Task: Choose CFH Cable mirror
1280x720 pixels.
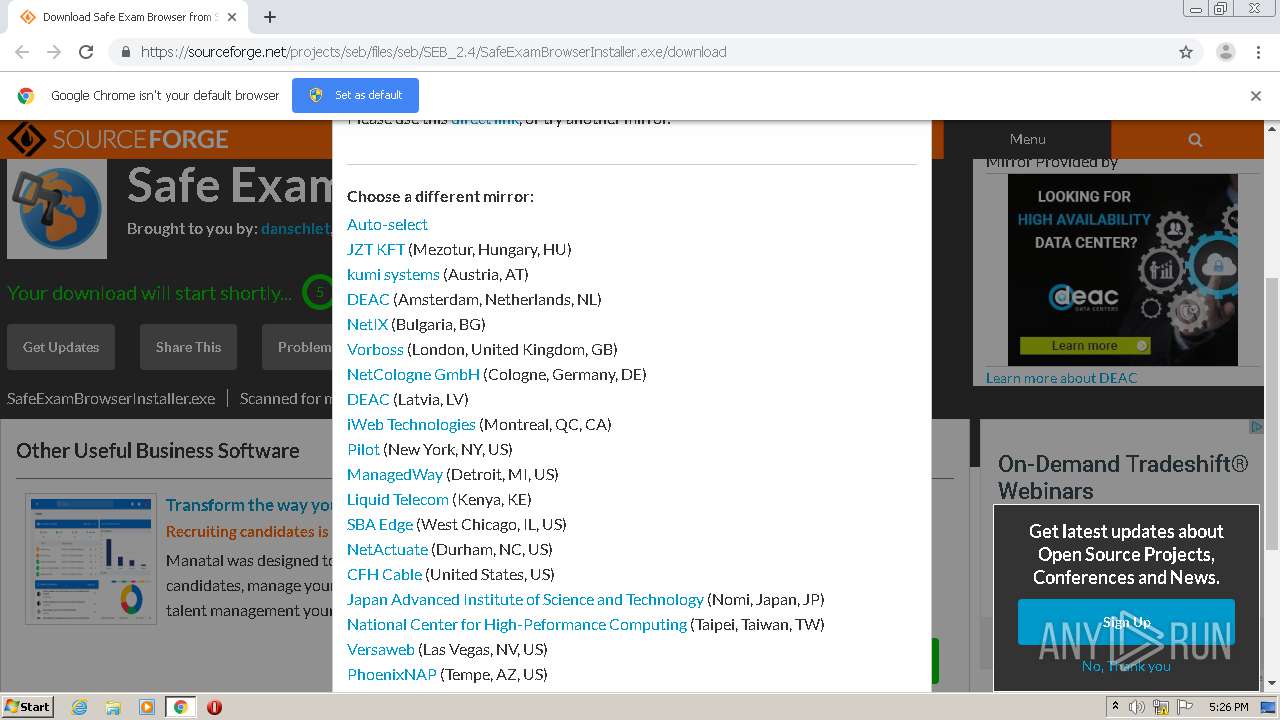Action: tap(384, 574)
